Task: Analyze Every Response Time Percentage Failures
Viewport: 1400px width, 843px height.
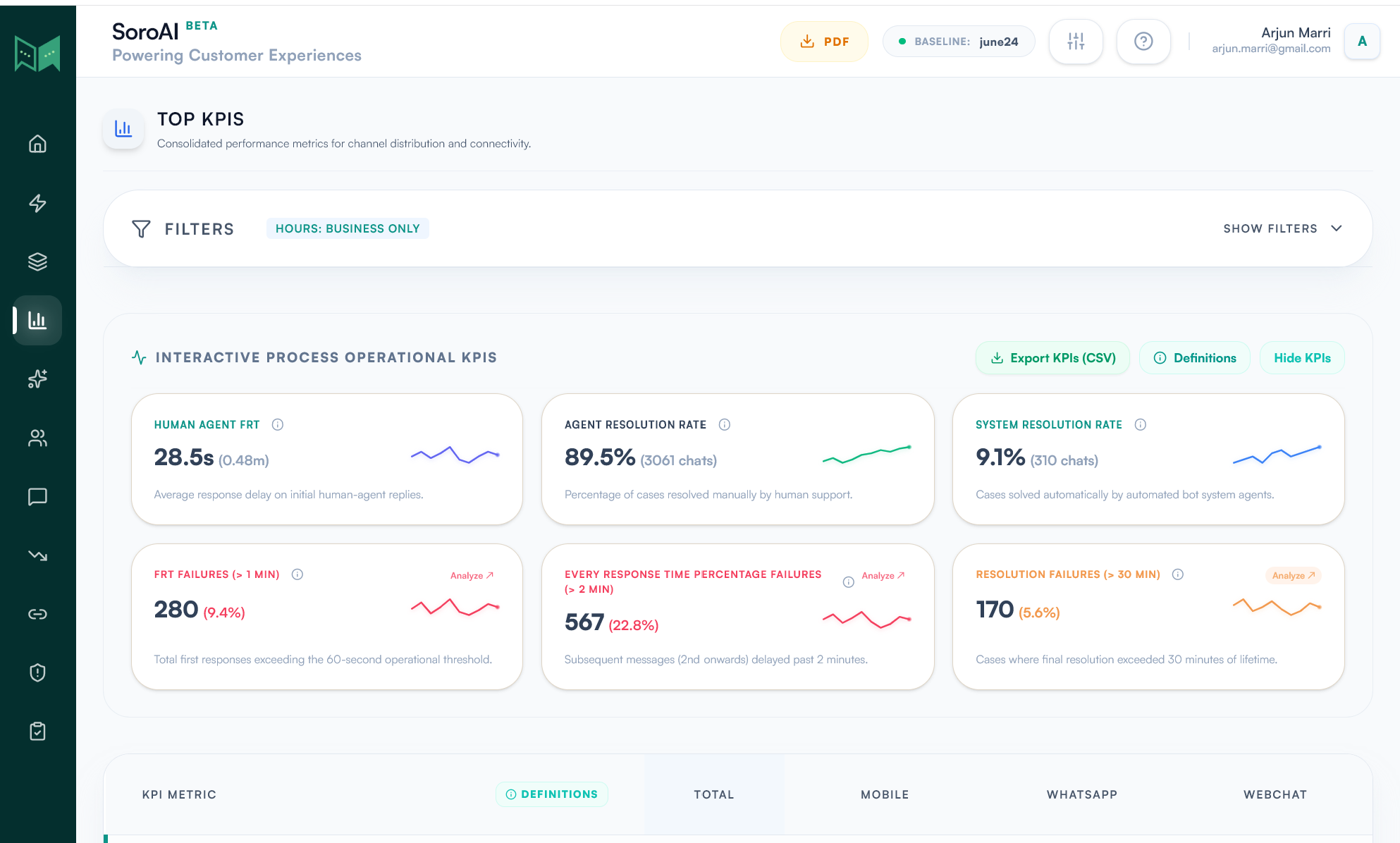Action: coord(883,575)
